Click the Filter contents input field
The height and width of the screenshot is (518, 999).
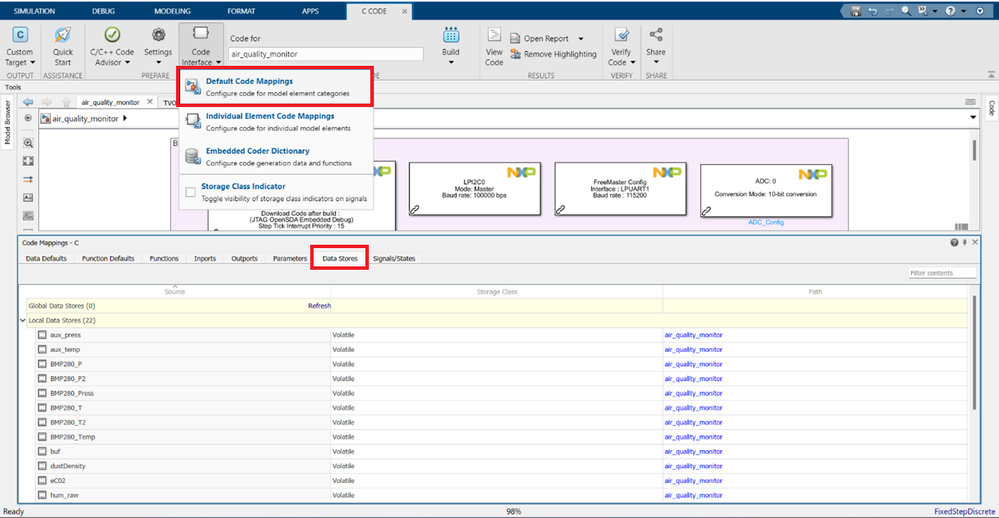(x=942, y=273)
